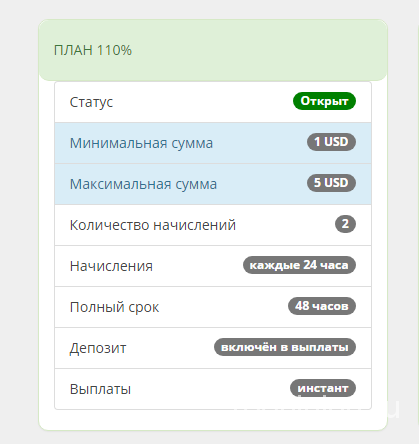The height and width of the screenshot is (444, 419).
Task: Click the badge showing number 2
Action: coord(345,224)
